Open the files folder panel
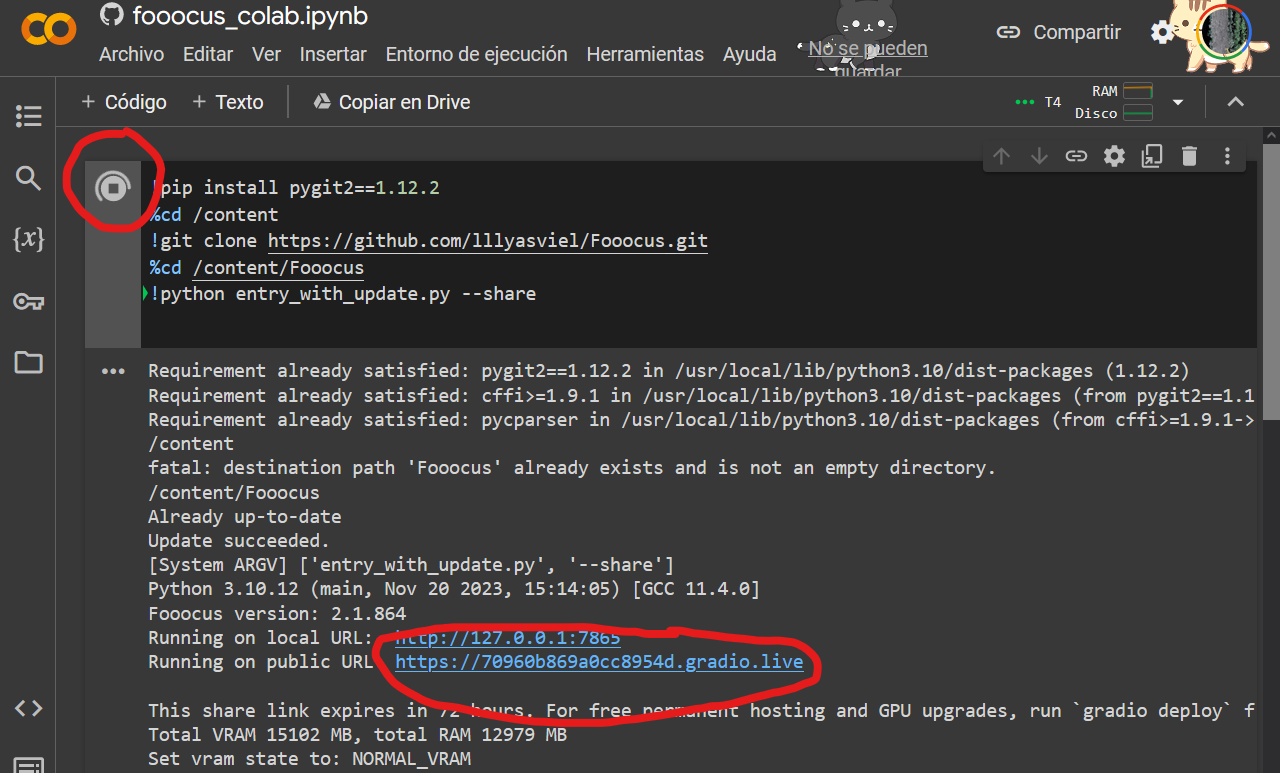Screen dimensions: 1280x773 pyautogui.click(x=28, y=362)
